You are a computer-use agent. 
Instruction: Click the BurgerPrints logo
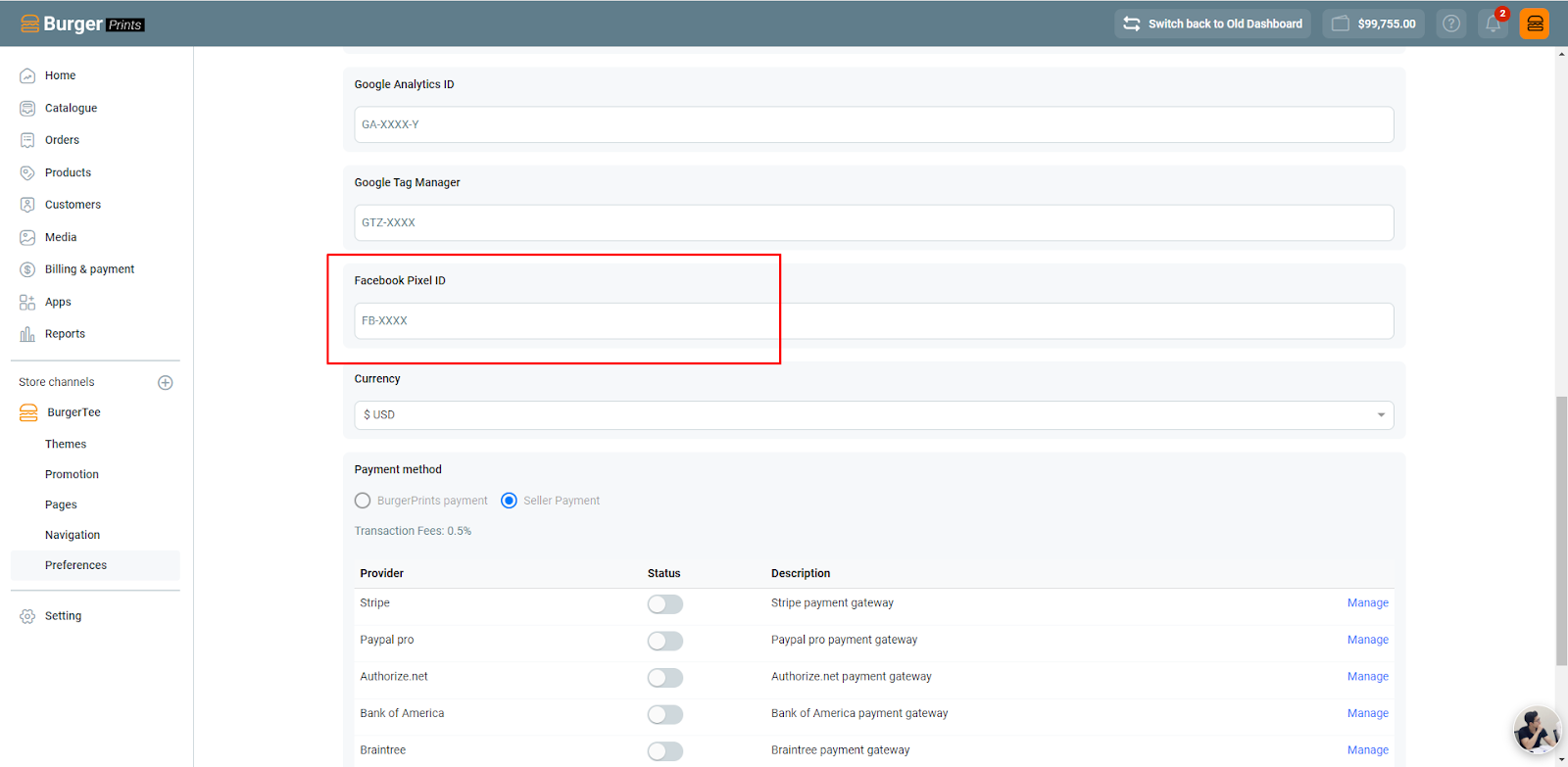[82, 24]
